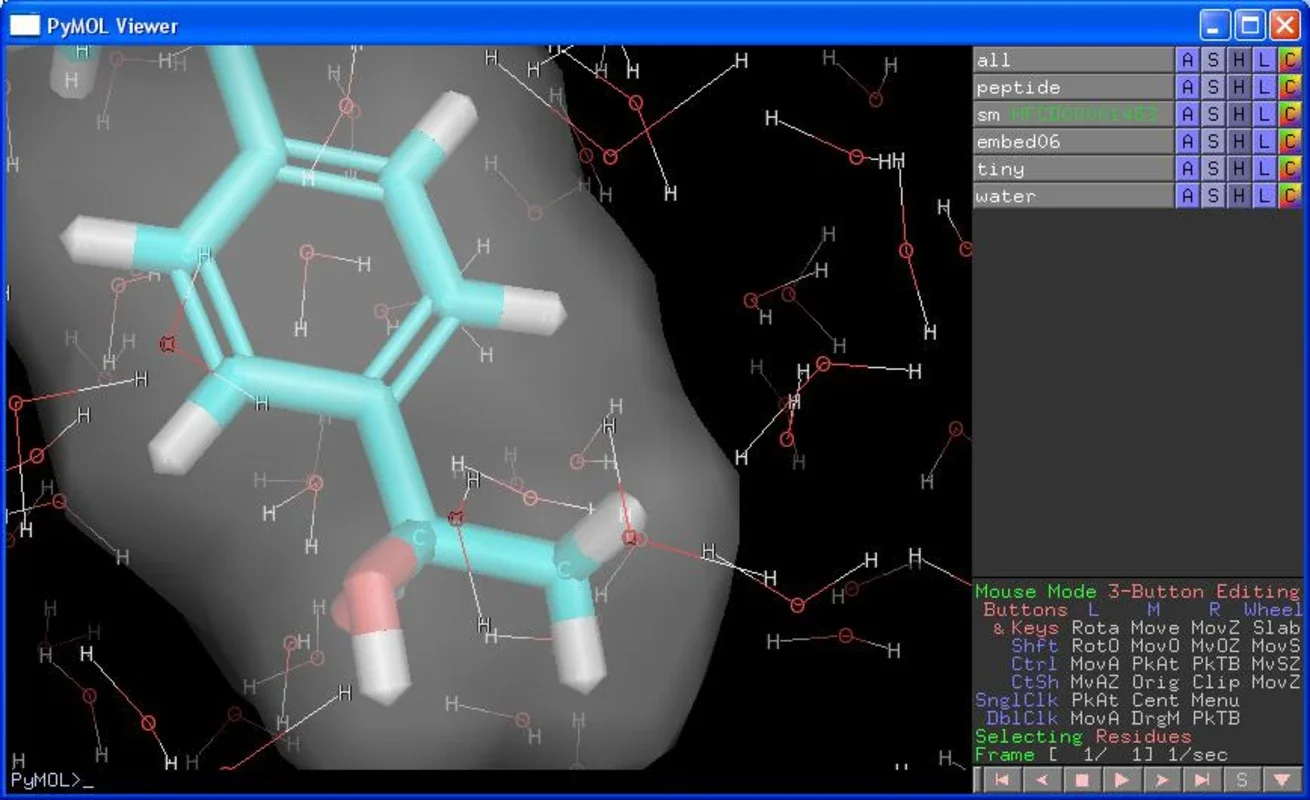
Task: Open the S show menu for tiny
Action: tap(1213, 168)
